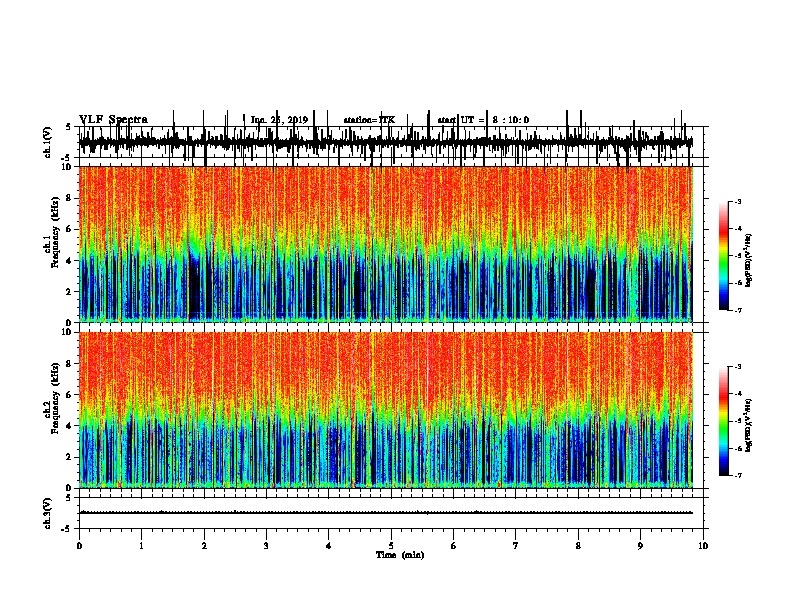
Task: Click time axis tick label 6
Action: point(454,546)
